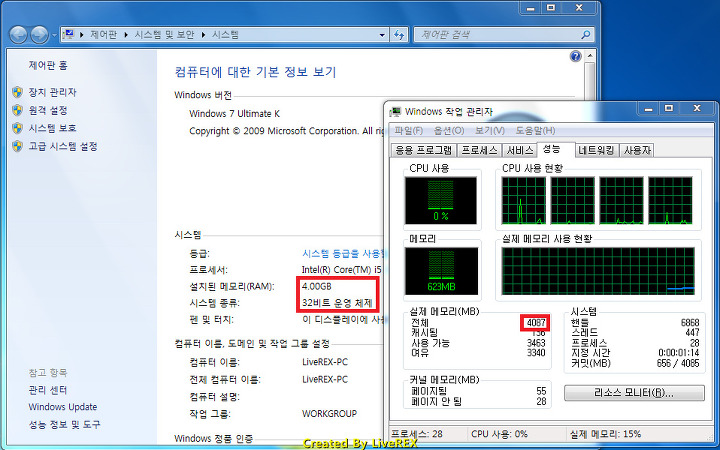Image resolution: width=720 pixels, height=450 pixels.
Task: Open Windows Update link in sidebar
Action: click(62, 407)
